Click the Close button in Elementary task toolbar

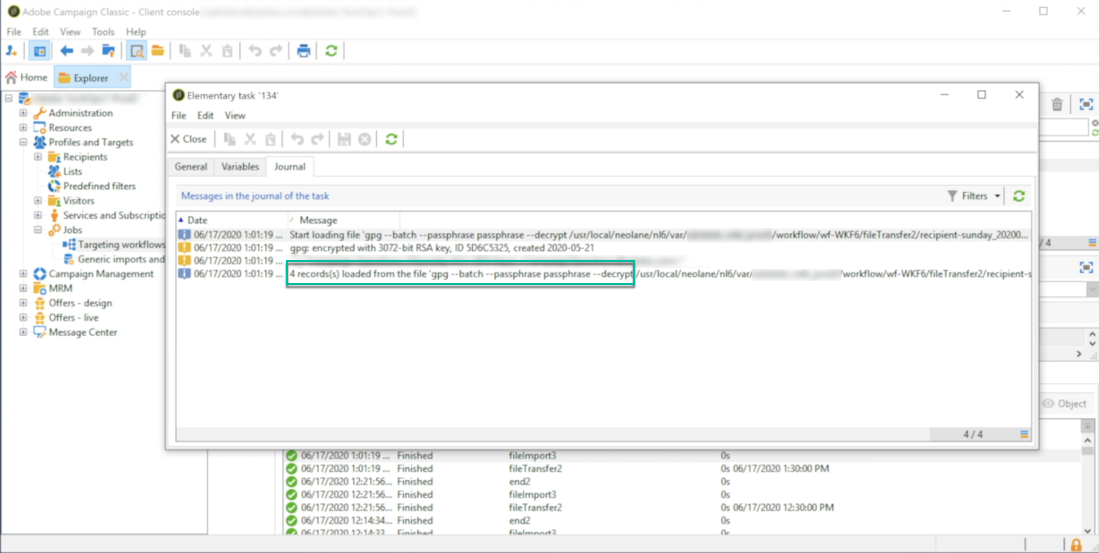189,139
